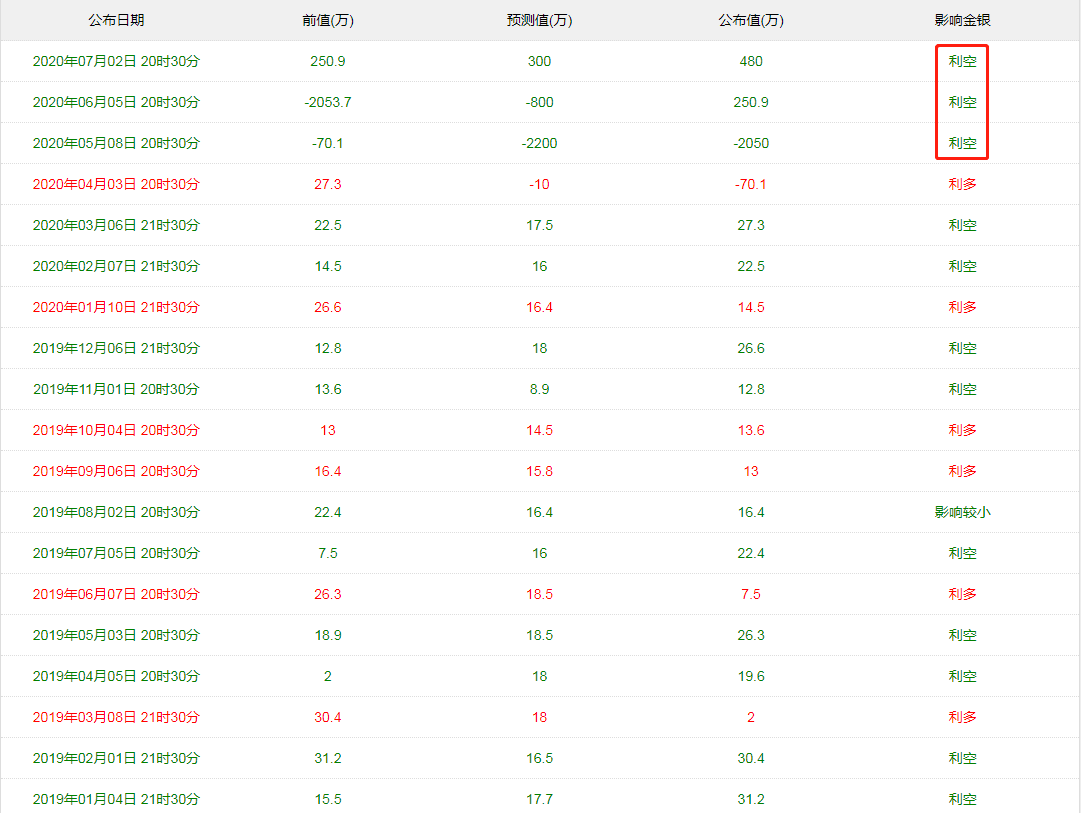Click previous value -2053.7
This screenshot has width=1081, height=813.
tap(327, 102)
